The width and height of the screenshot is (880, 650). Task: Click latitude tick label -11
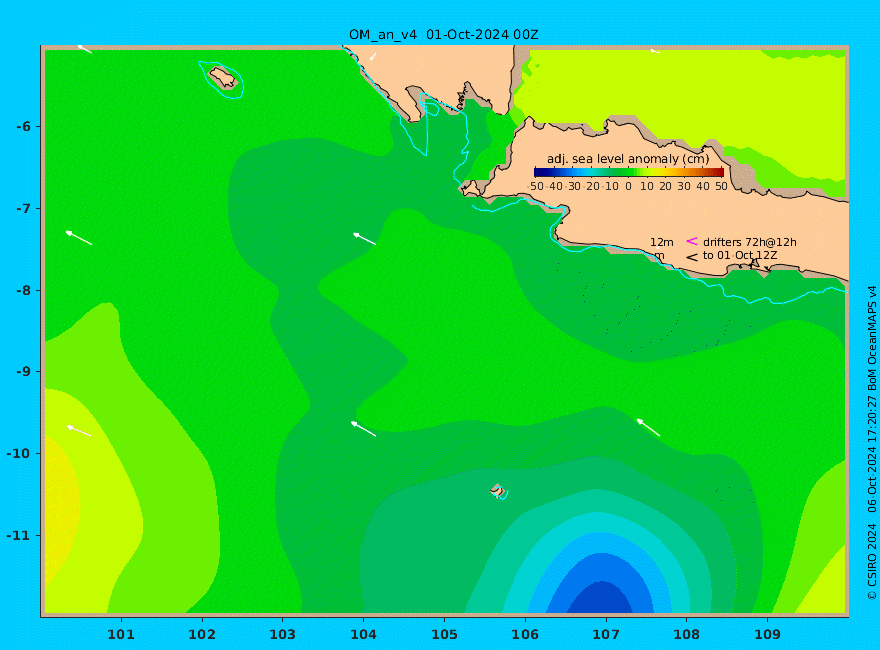pos(19,535)
